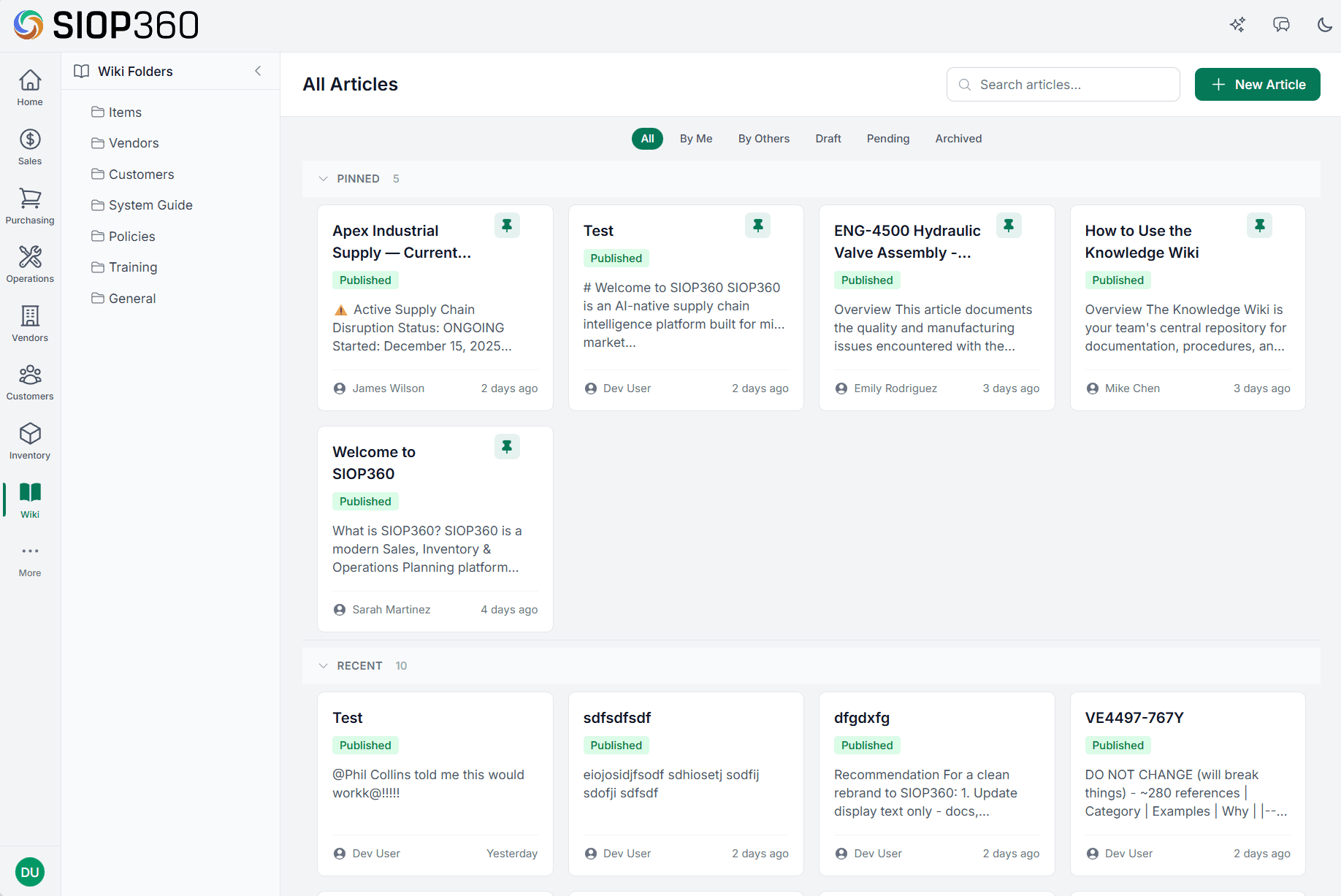
Task: Open the Archived articles tab
Action: coord(958,138)
